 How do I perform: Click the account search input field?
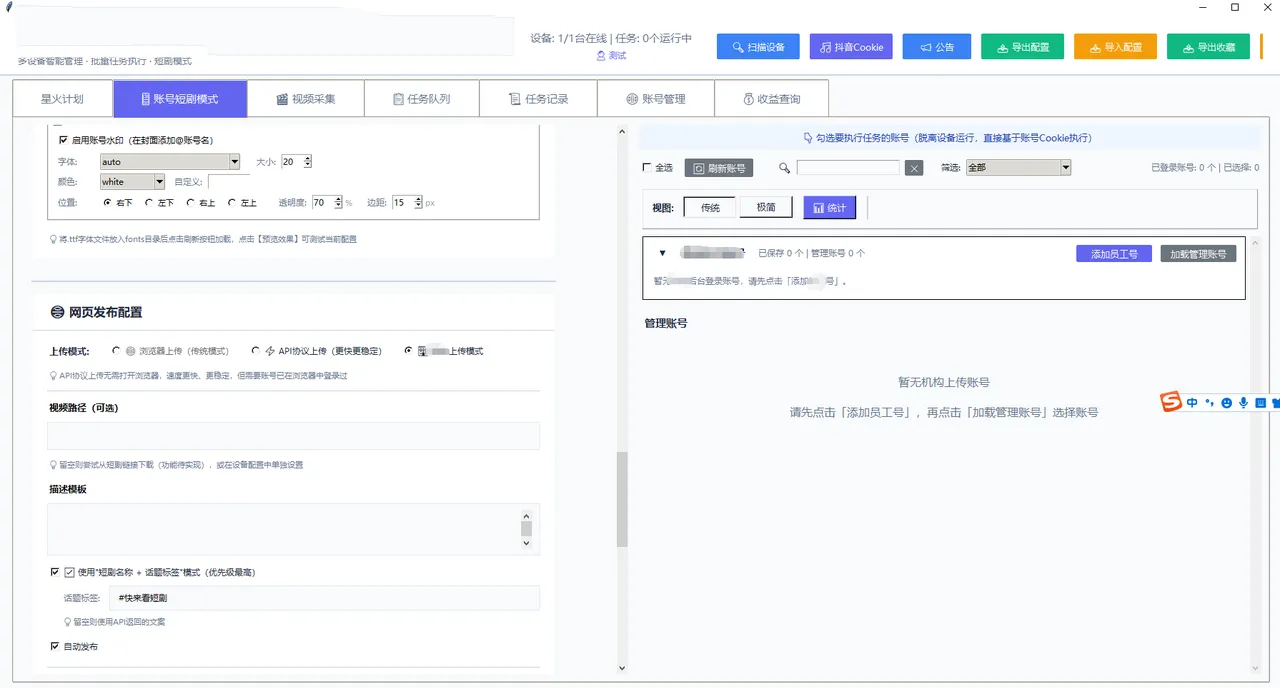[x=848, y=168]
